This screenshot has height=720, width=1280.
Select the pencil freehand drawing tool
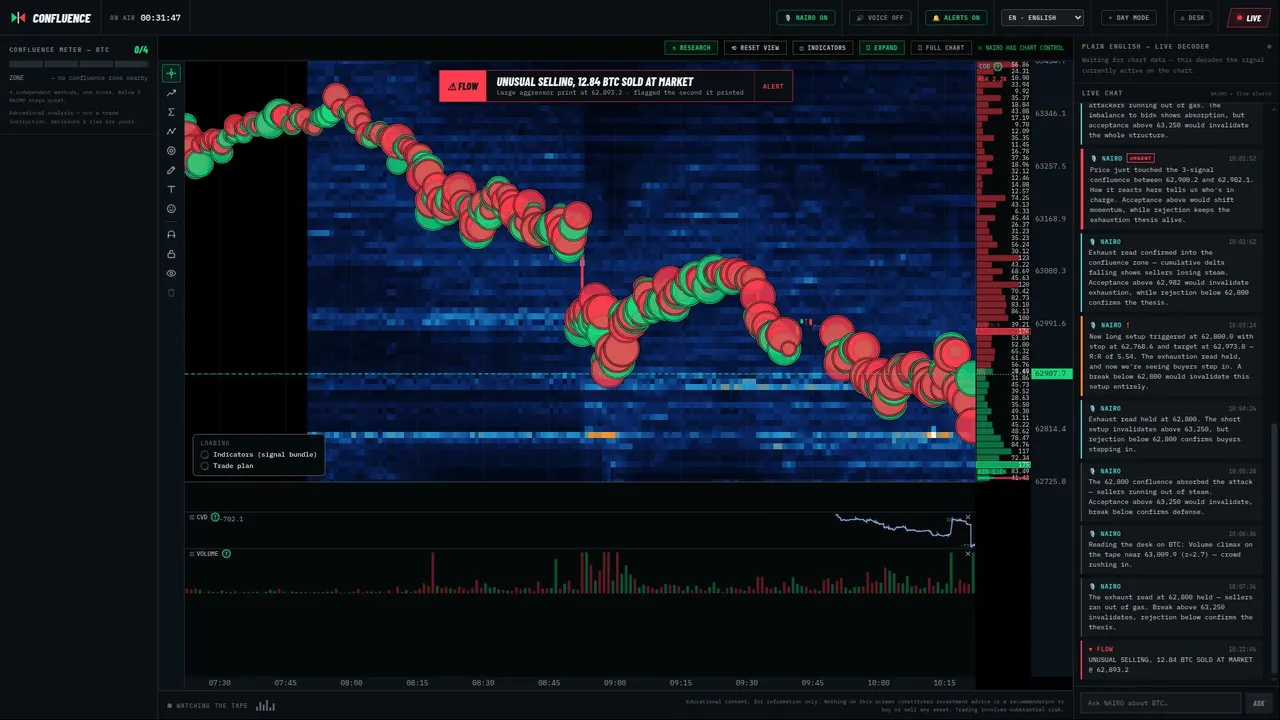[x=171, y=170]
